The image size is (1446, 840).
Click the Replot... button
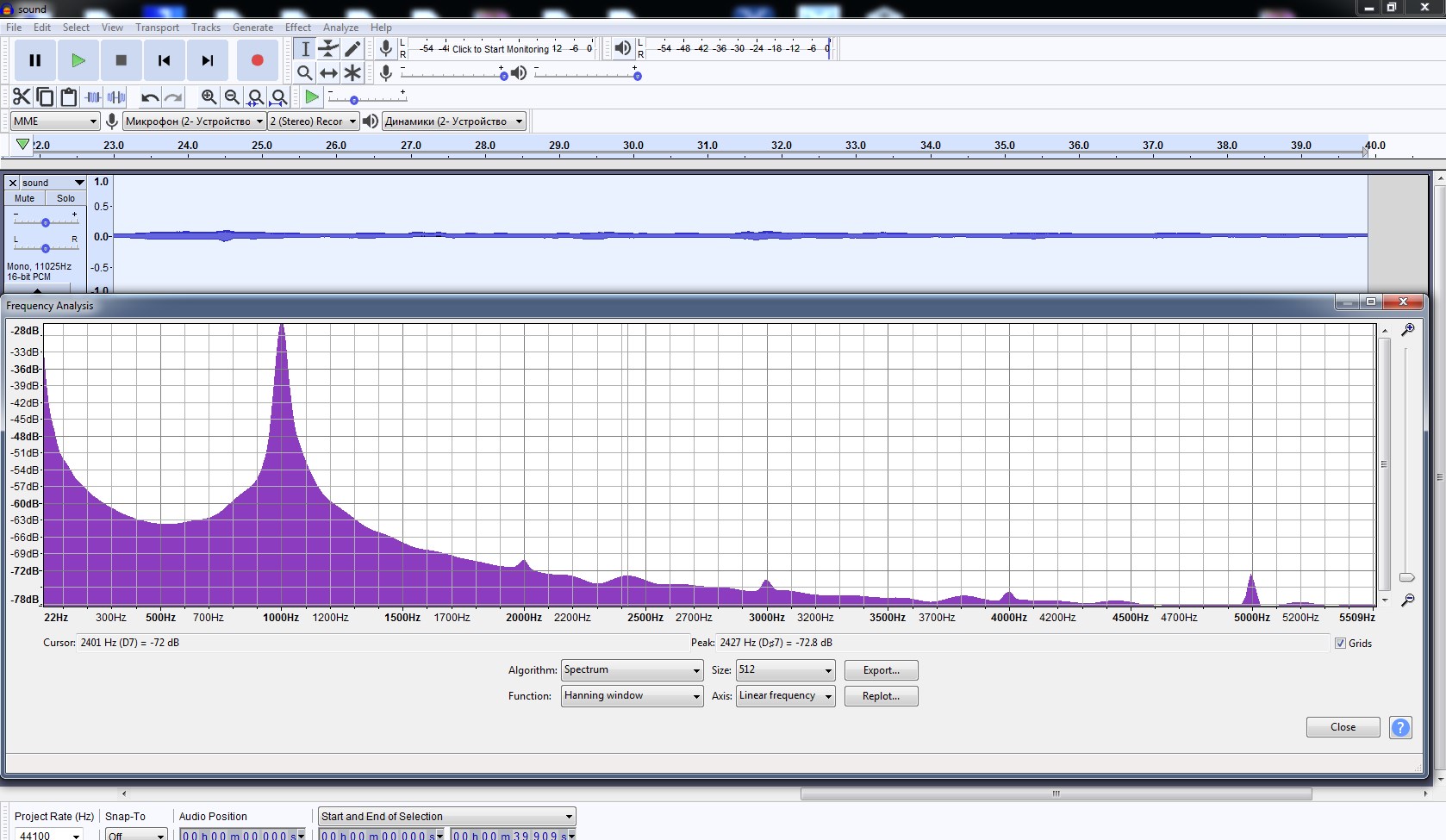pyautogui.click(x=881, y=696)
